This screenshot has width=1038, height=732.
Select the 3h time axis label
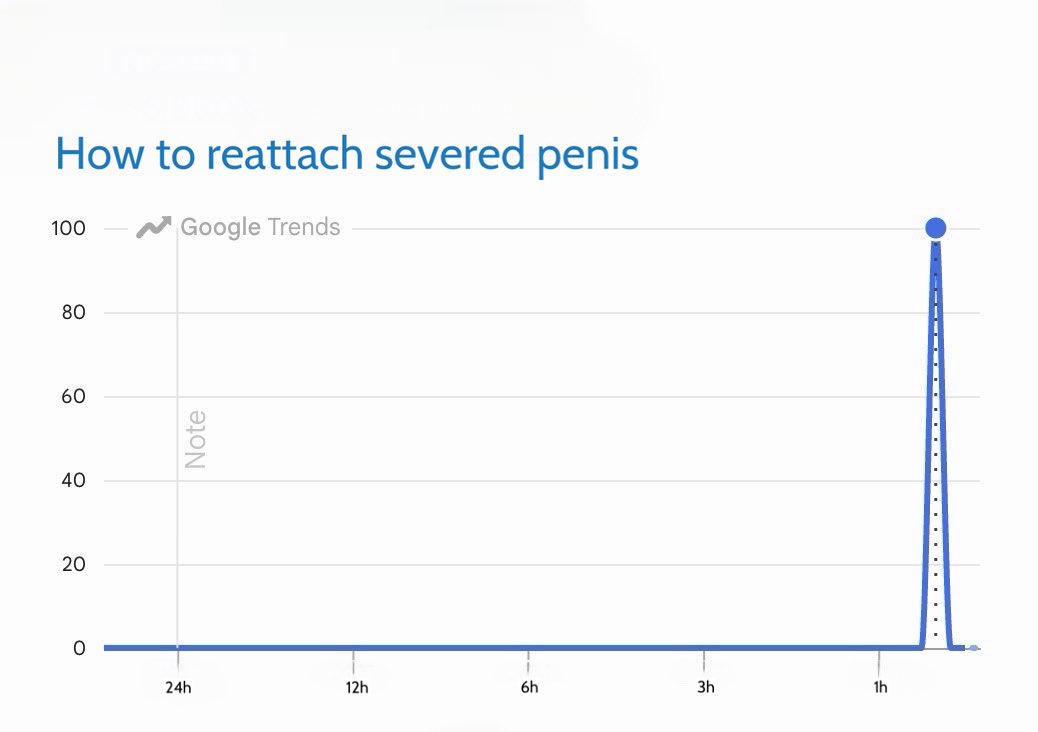(706, 688)
